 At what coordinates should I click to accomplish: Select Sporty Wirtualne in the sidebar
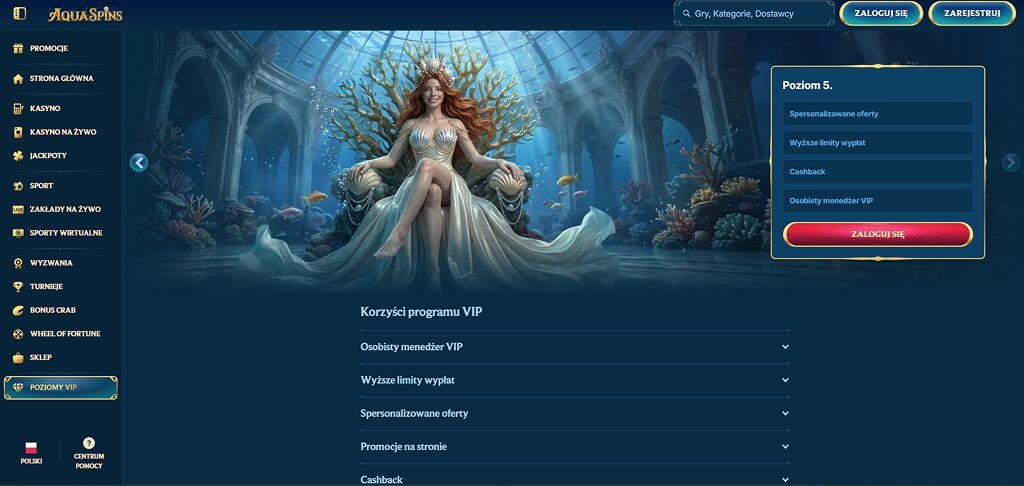(x=66, y=233)
